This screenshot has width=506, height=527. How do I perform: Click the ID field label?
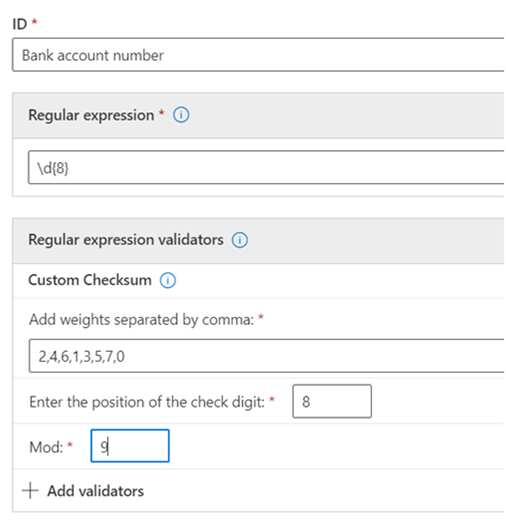tap(19, 24)
